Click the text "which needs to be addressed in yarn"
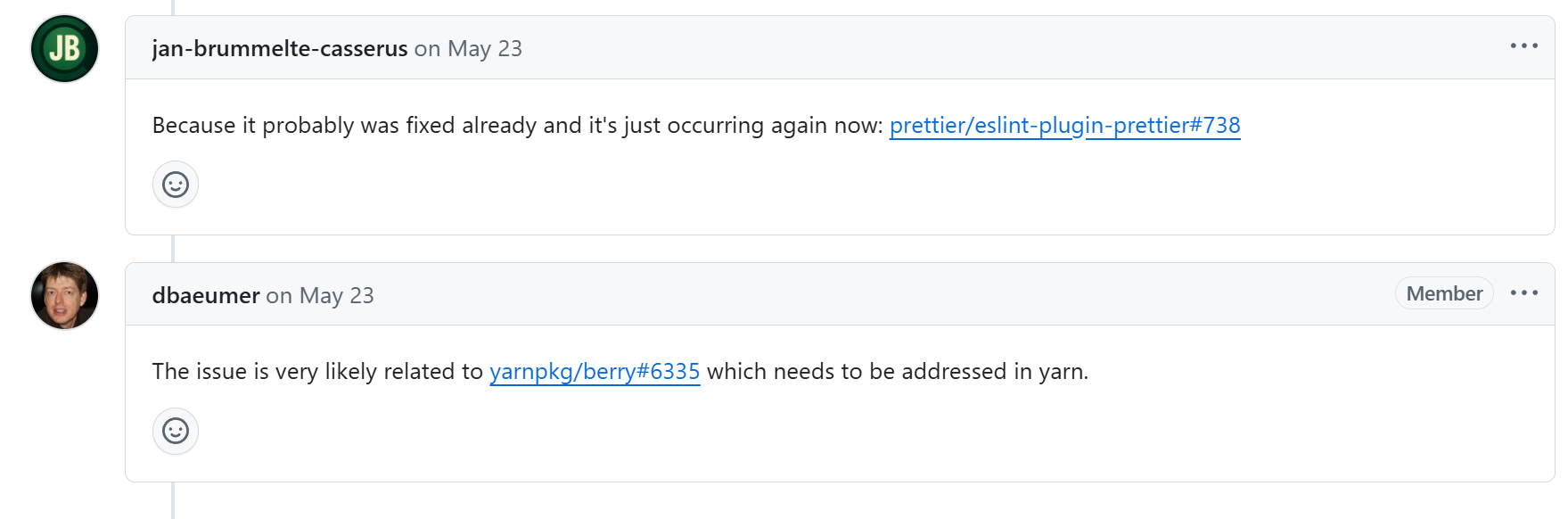Image resolution: width=1568 pixels, height=519 pixels. click(896, 372)
